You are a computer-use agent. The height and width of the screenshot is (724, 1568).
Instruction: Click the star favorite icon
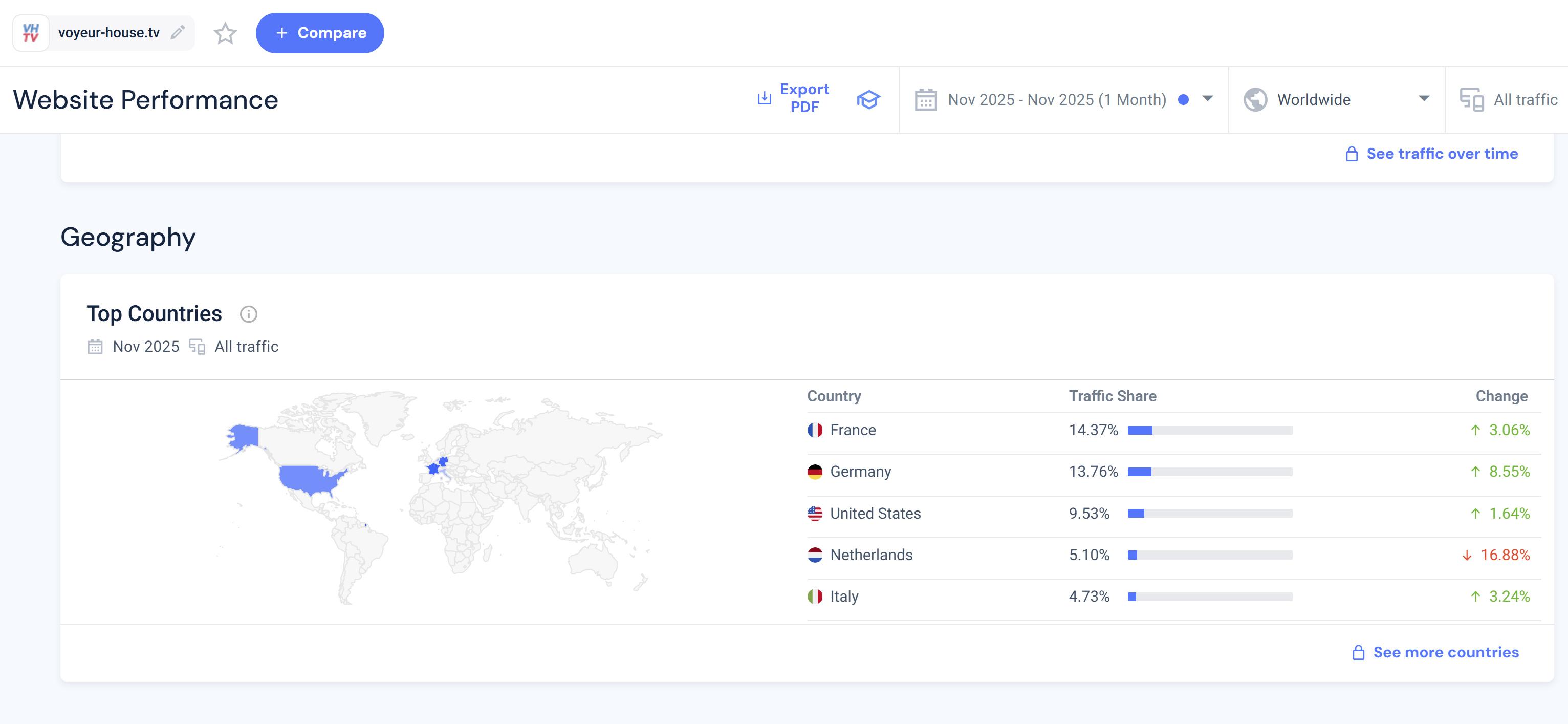[x=225, y=33]
